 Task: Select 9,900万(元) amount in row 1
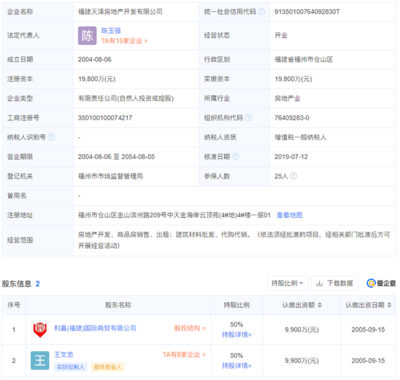click(x=302, y=330)
